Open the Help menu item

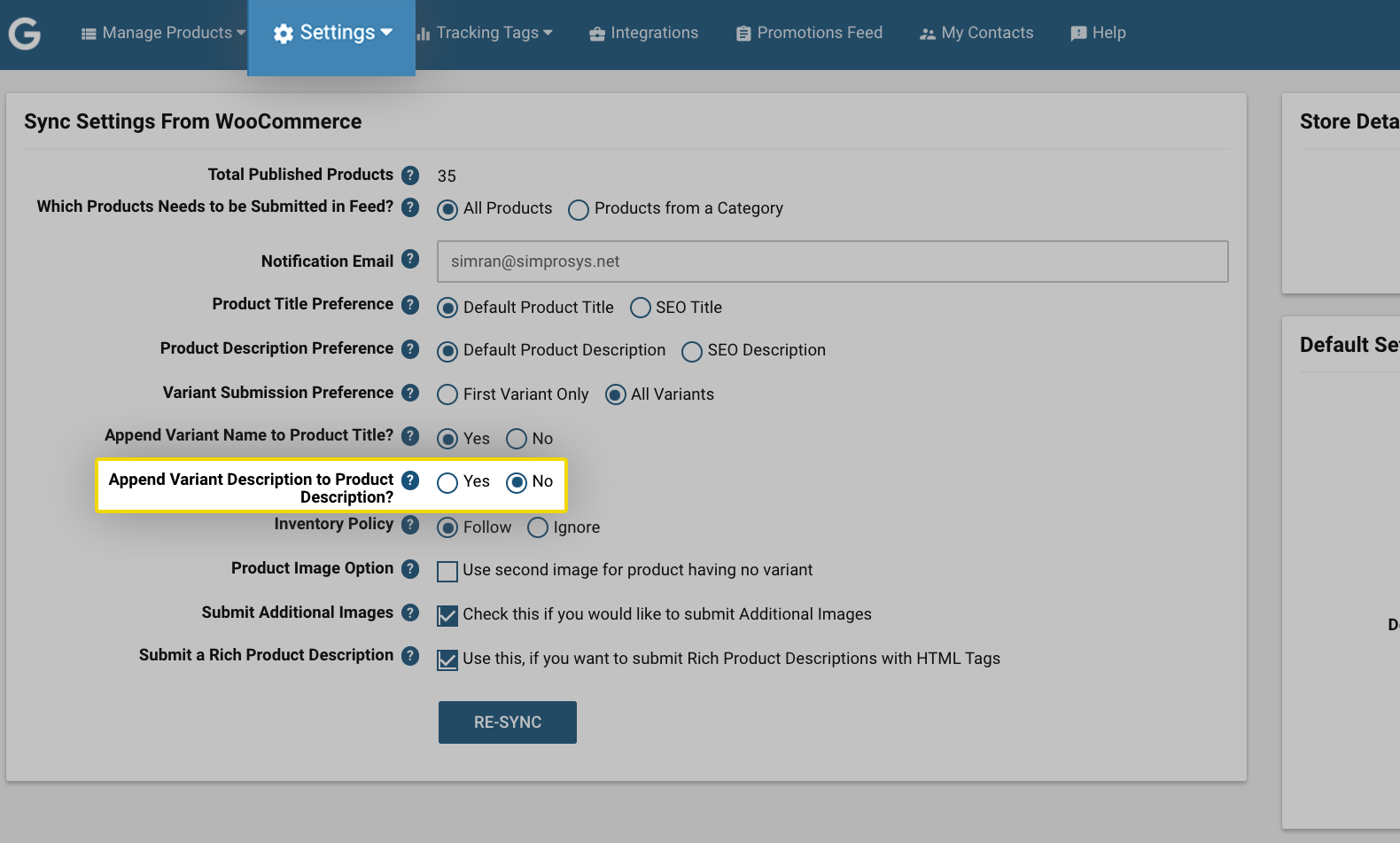coord(1098,34)
